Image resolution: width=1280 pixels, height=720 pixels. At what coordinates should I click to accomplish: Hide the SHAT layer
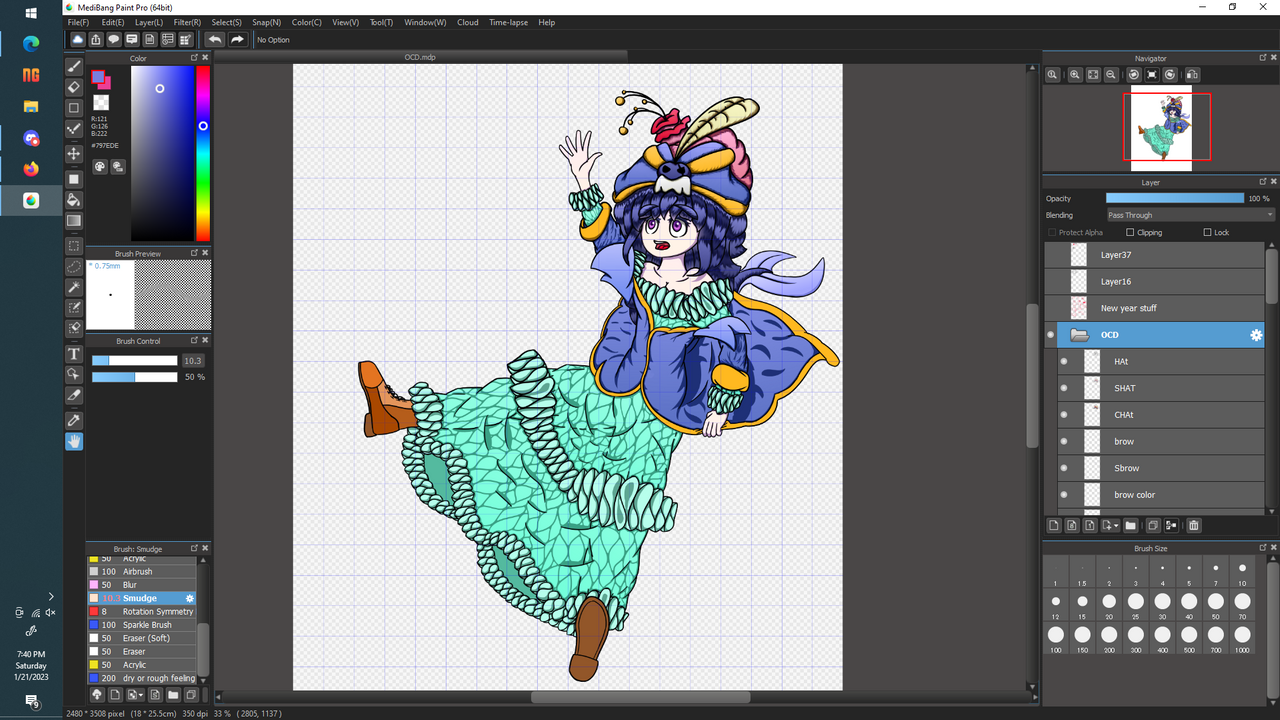(1064, 388)
